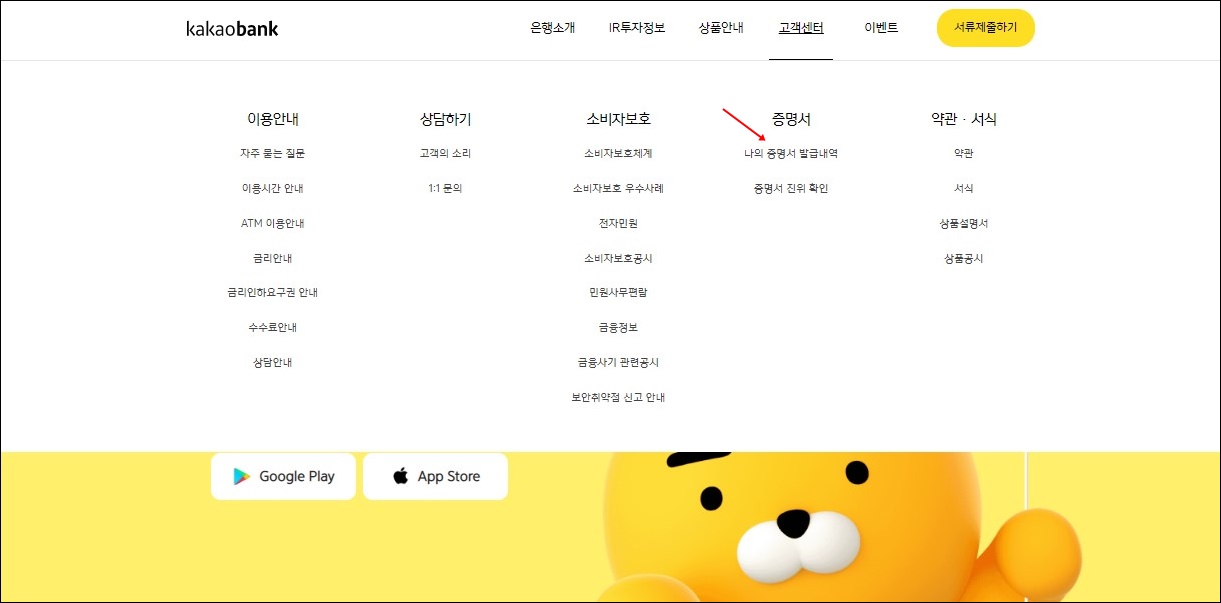Open 이용시간 안내
1221x603 pixels.
coord(273,189)
